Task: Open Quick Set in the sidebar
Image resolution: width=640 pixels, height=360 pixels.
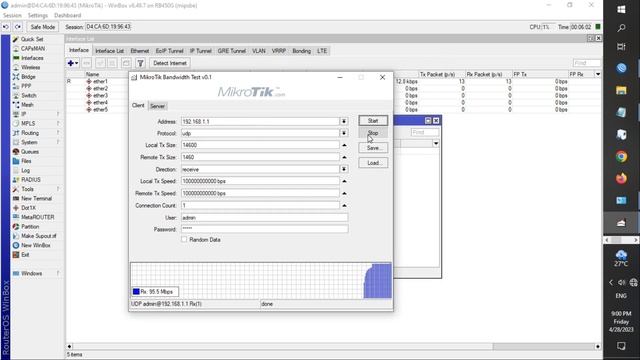Action: click(x=31, y=39)
